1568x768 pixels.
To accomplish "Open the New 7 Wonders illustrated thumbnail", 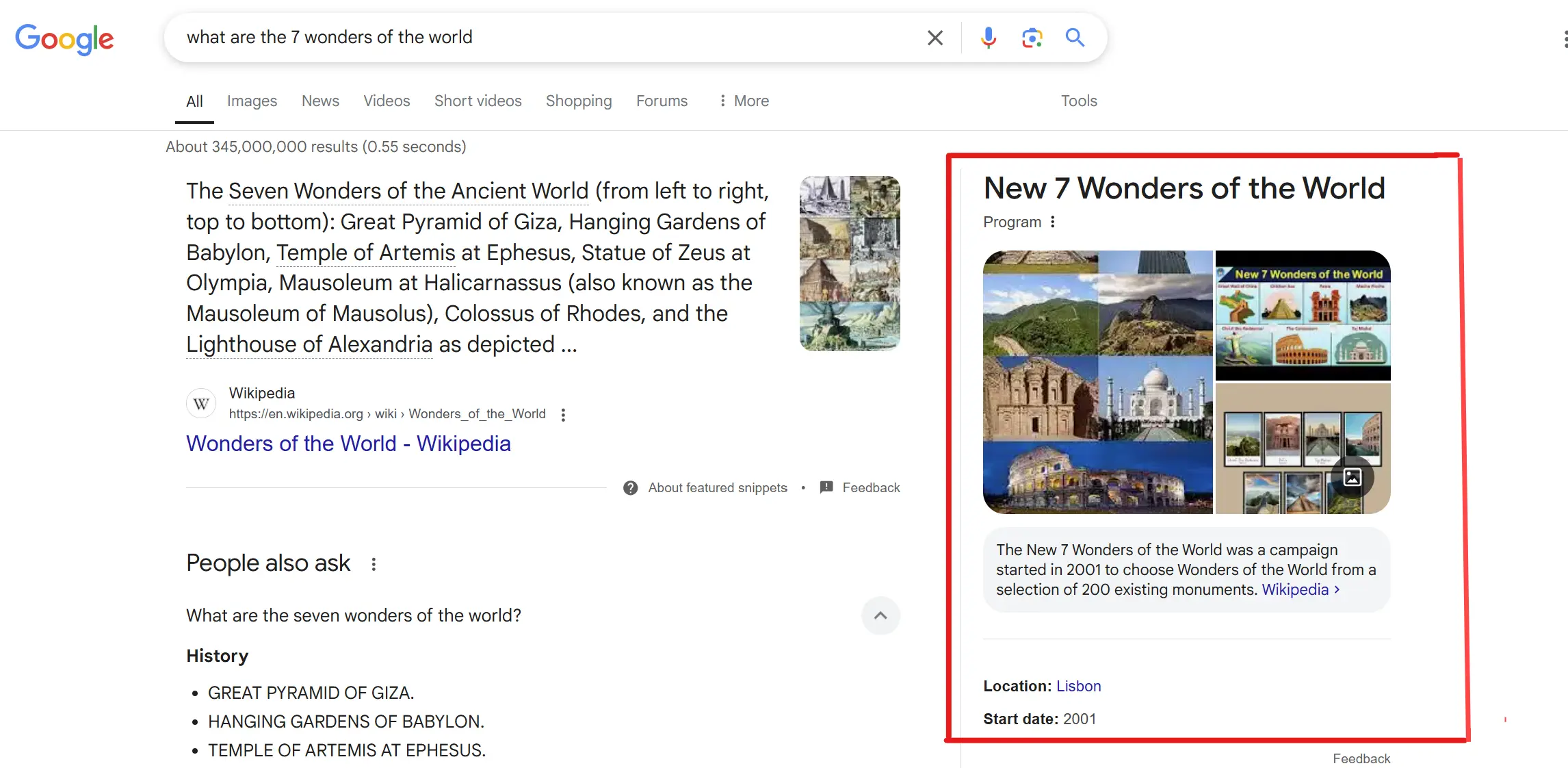I will point(1303,316).
